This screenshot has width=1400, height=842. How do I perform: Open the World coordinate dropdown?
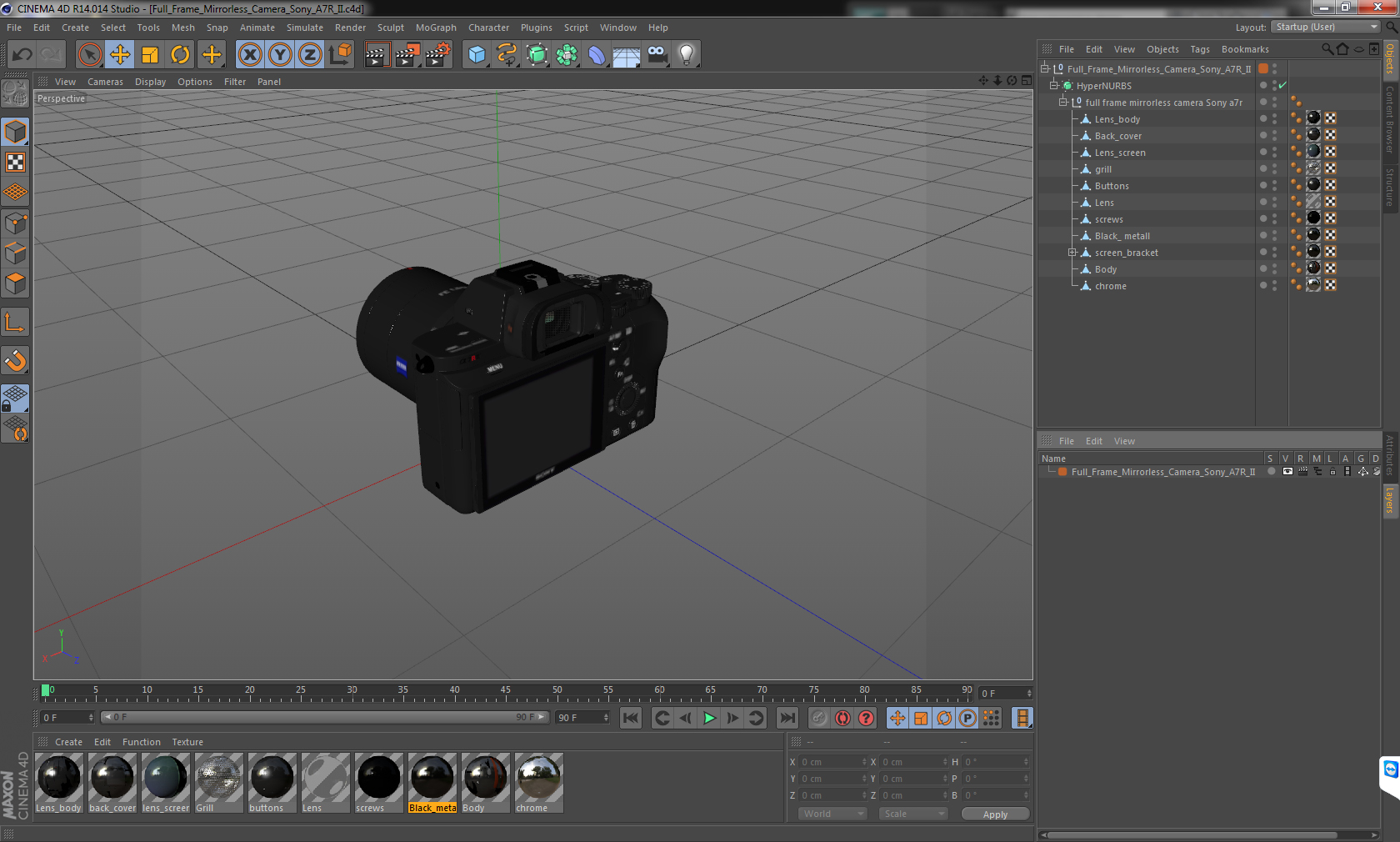pyautogui.click(x=833, y=814)
